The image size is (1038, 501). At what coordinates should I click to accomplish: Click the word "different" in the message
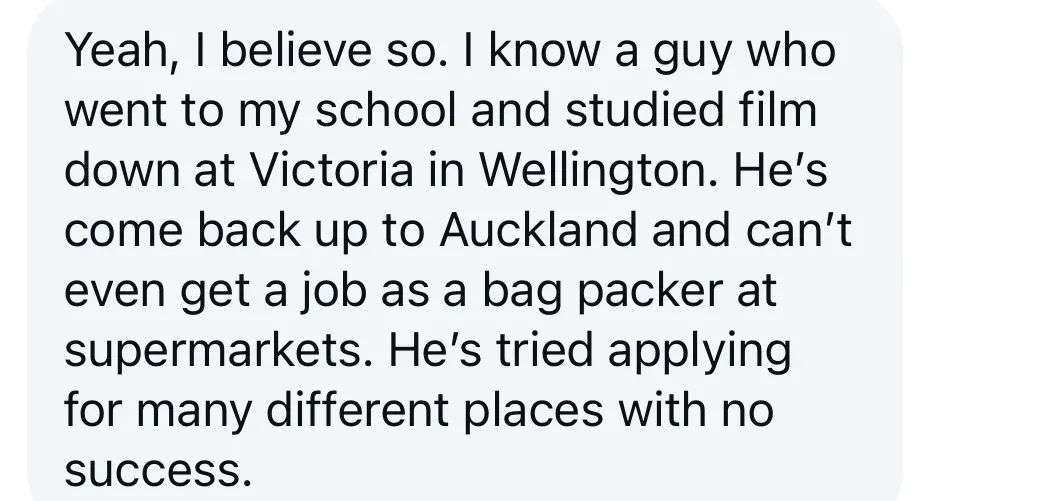[357, 410]
